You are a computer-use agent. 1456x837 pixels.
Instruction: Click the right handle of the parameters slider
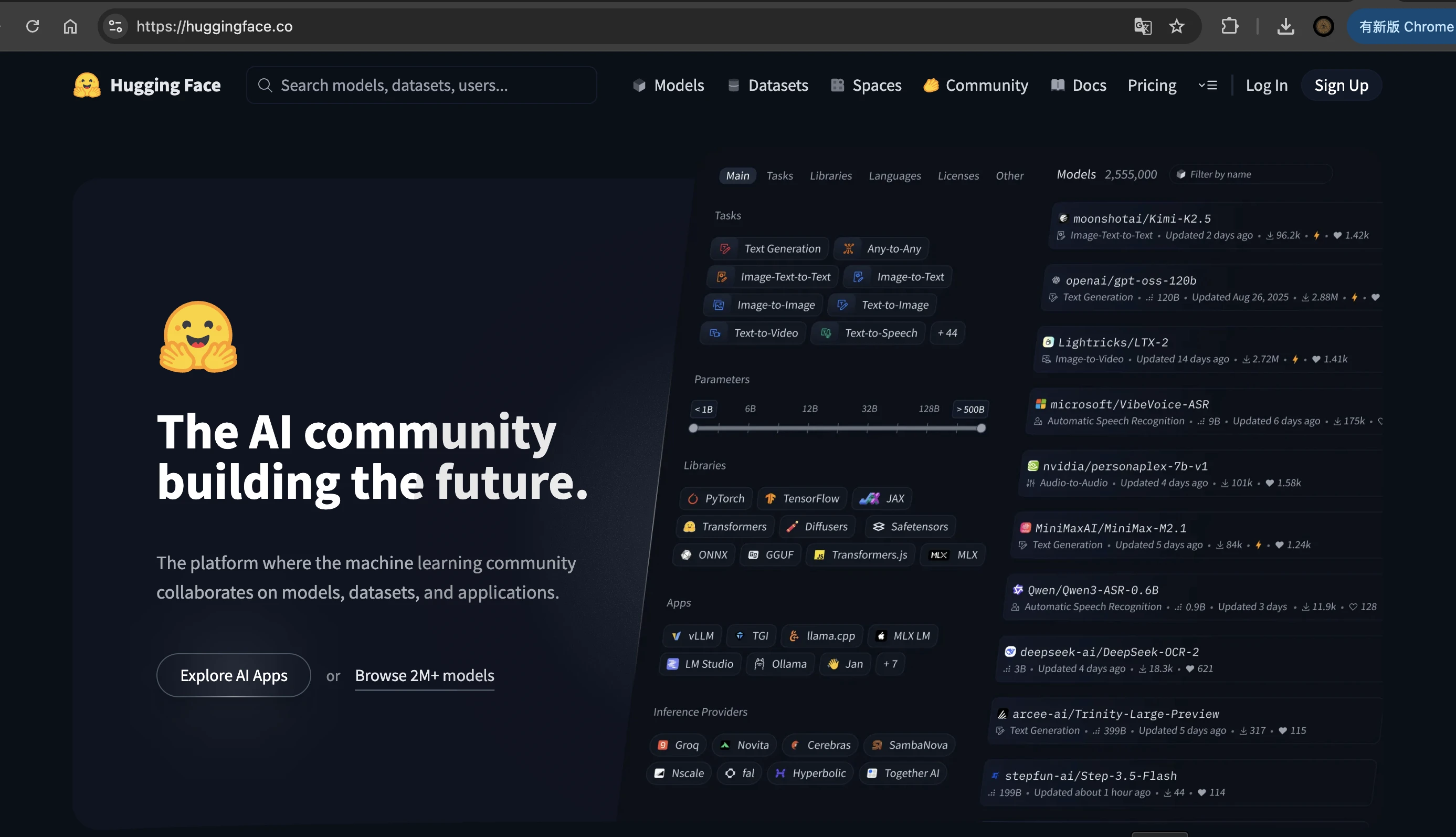[981, 428]
